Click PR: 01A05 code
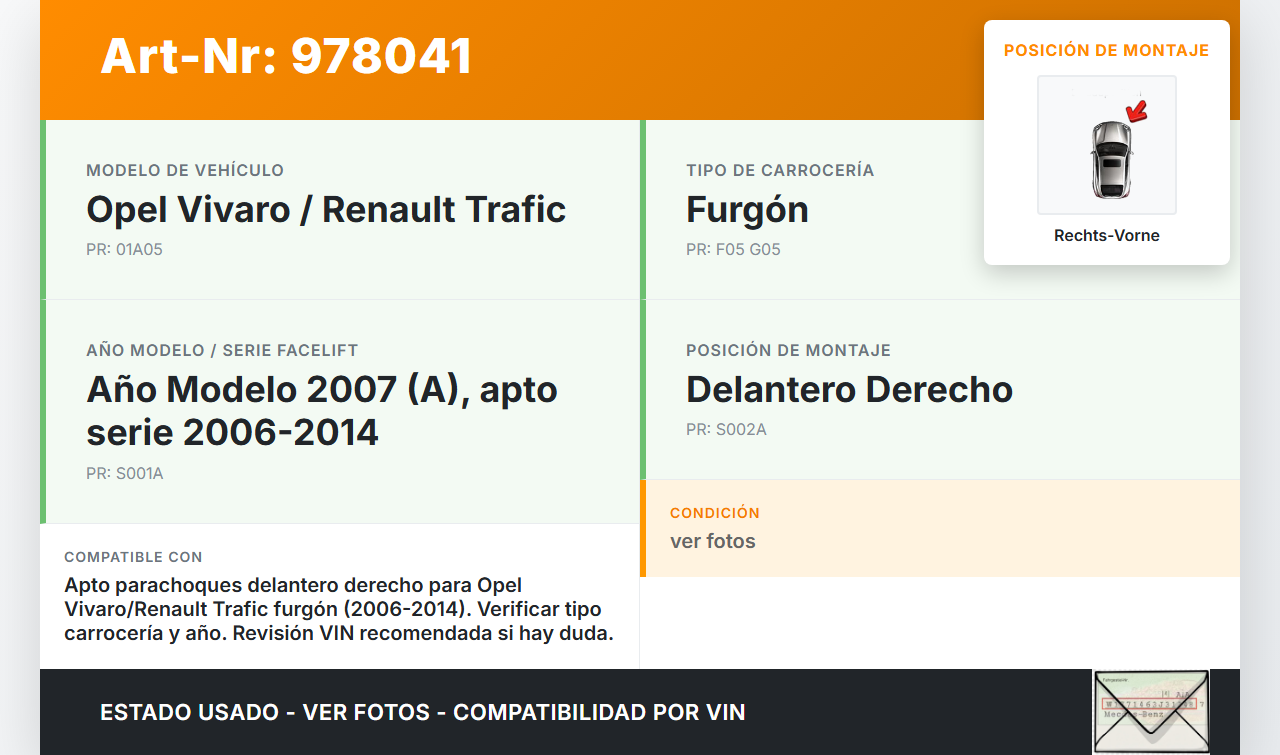 124,249
